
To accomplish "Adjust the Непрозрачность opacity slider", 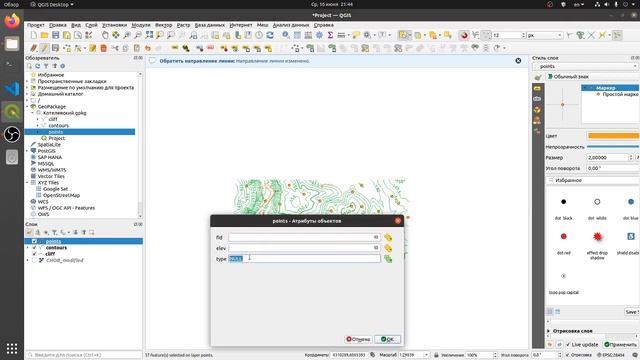I will 613,147.
